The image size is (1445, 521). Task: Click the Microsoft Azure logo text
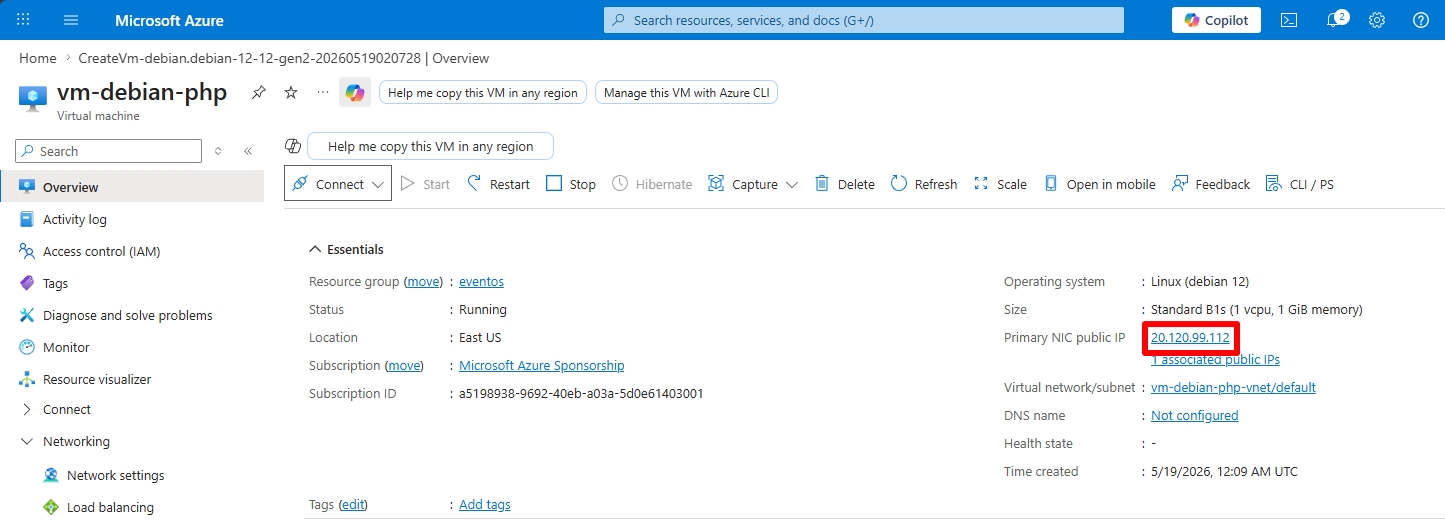click(x=169, y=20)
